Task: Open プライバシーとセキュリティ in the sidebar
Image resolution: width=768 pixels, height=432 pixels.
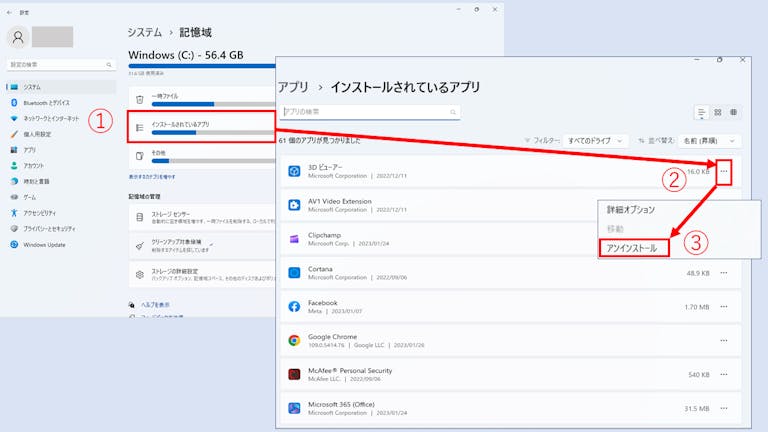Action: coord(61,229)
